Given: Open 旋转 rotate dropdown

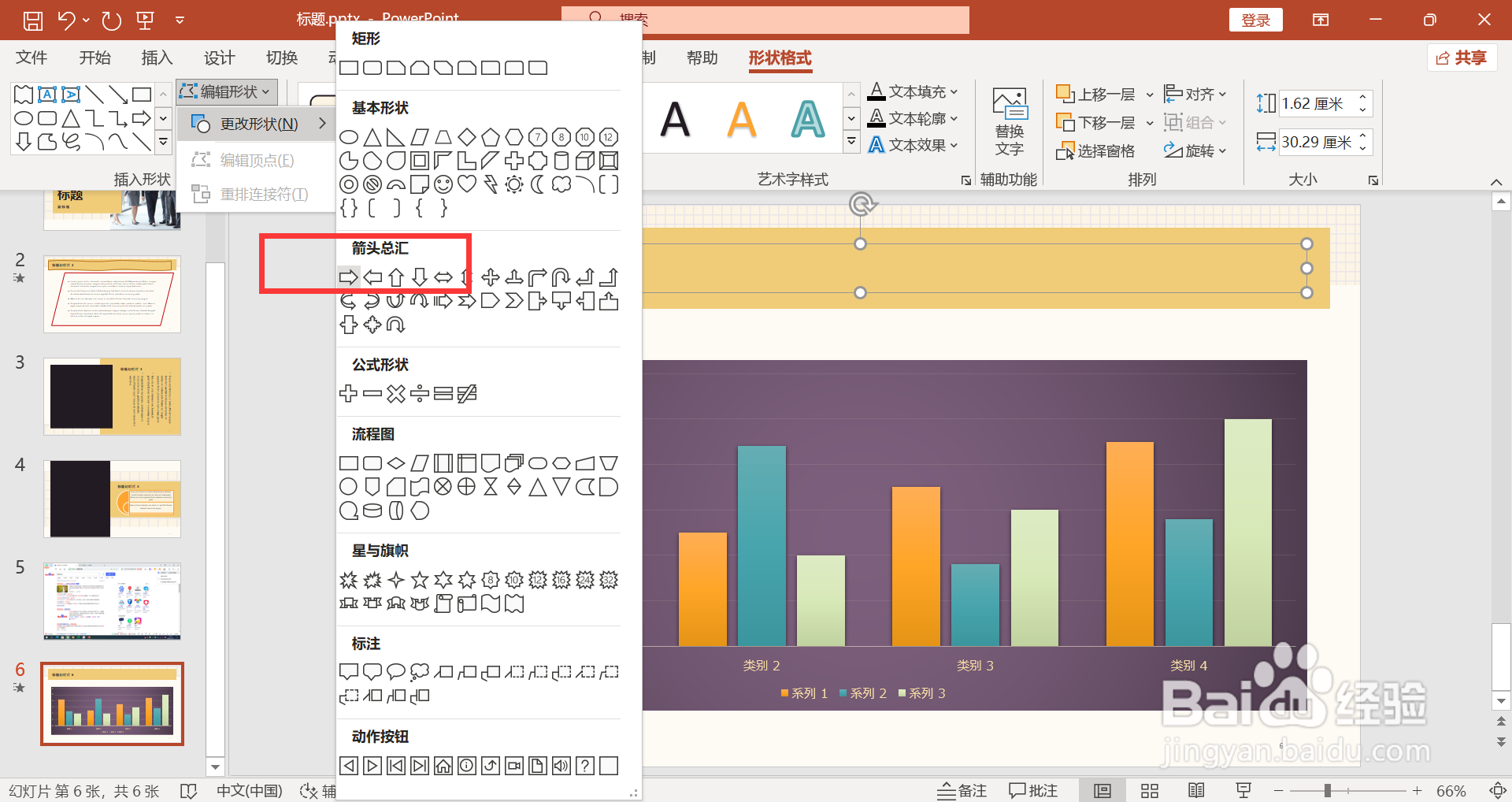Looking at the screenshot, I should click(x=1195, y=150).
